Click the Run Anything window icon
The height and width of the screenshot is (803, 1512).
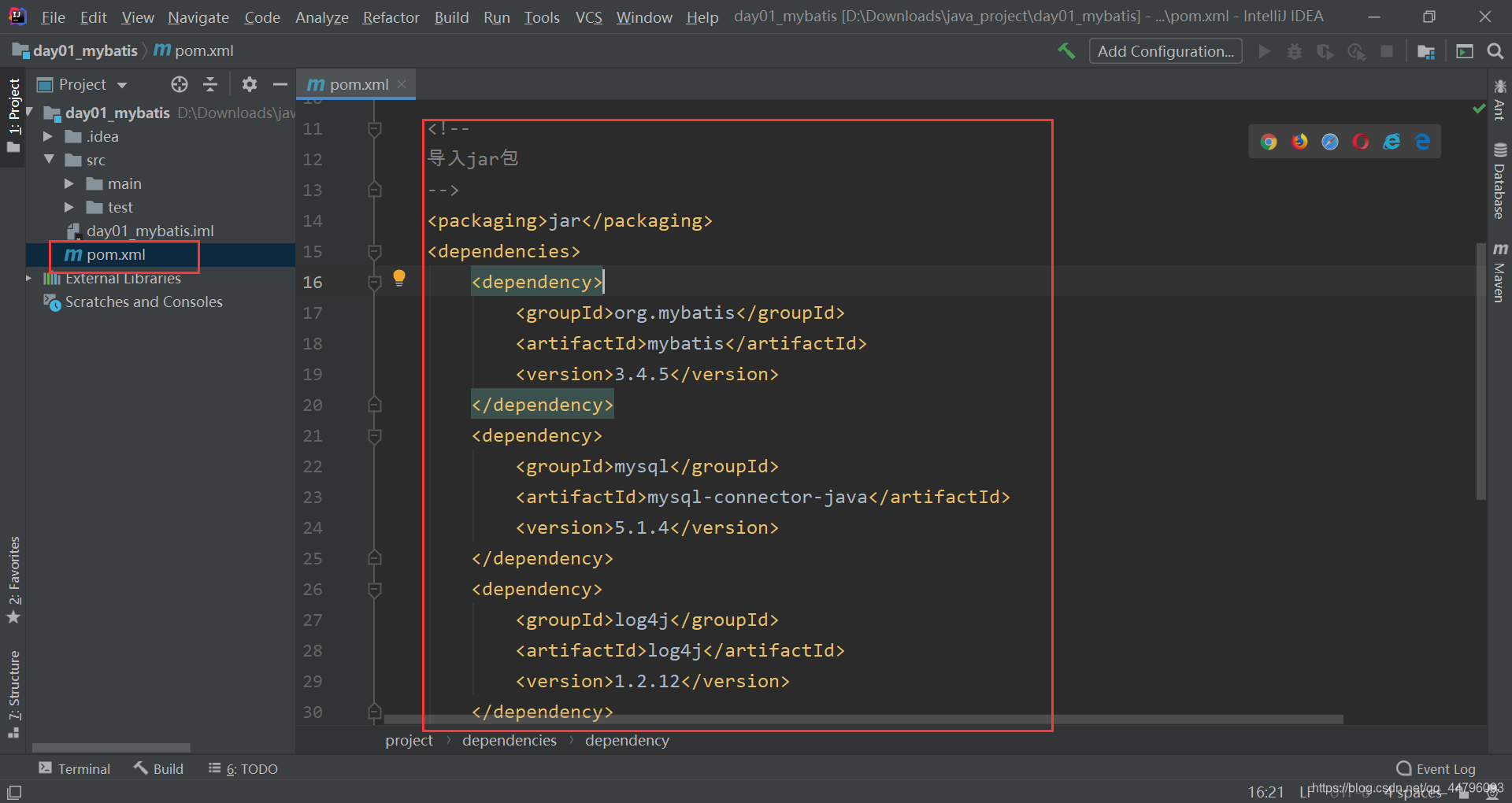(1465, 51)
